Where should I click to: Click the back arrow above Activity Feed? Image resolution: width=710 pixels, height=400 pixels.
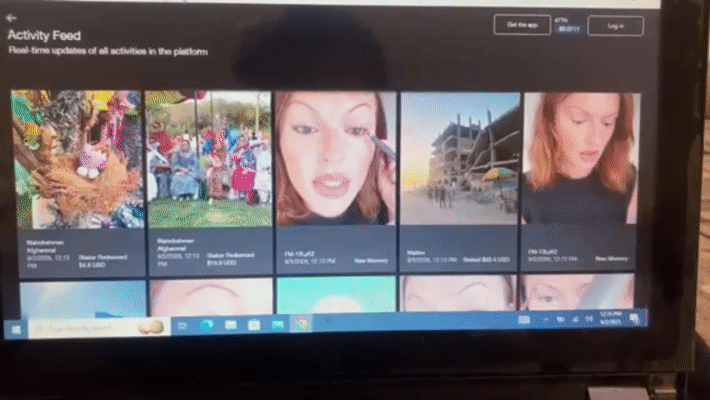pos(11,18)
